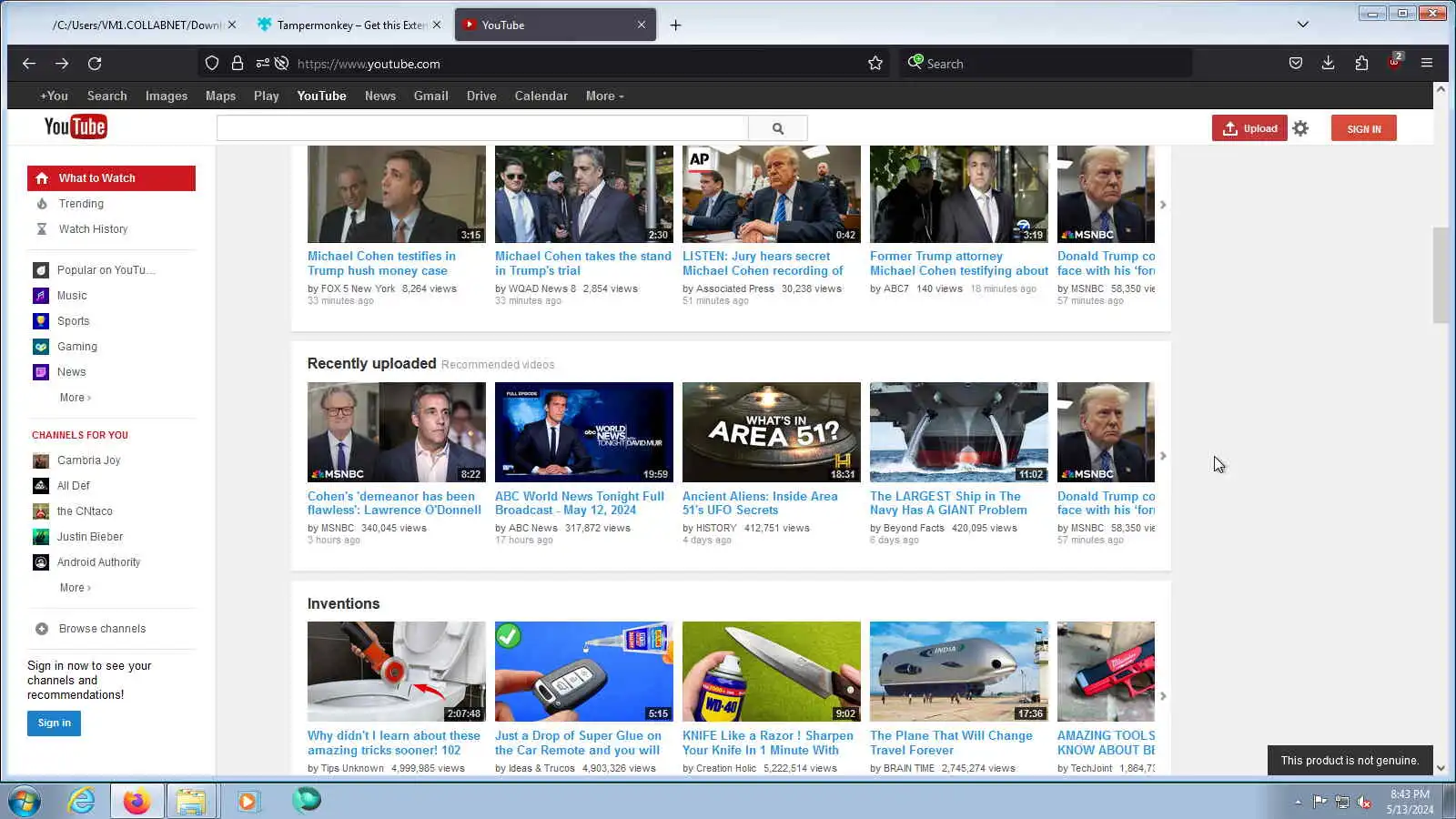Bookmark this page with star icon

875,64
